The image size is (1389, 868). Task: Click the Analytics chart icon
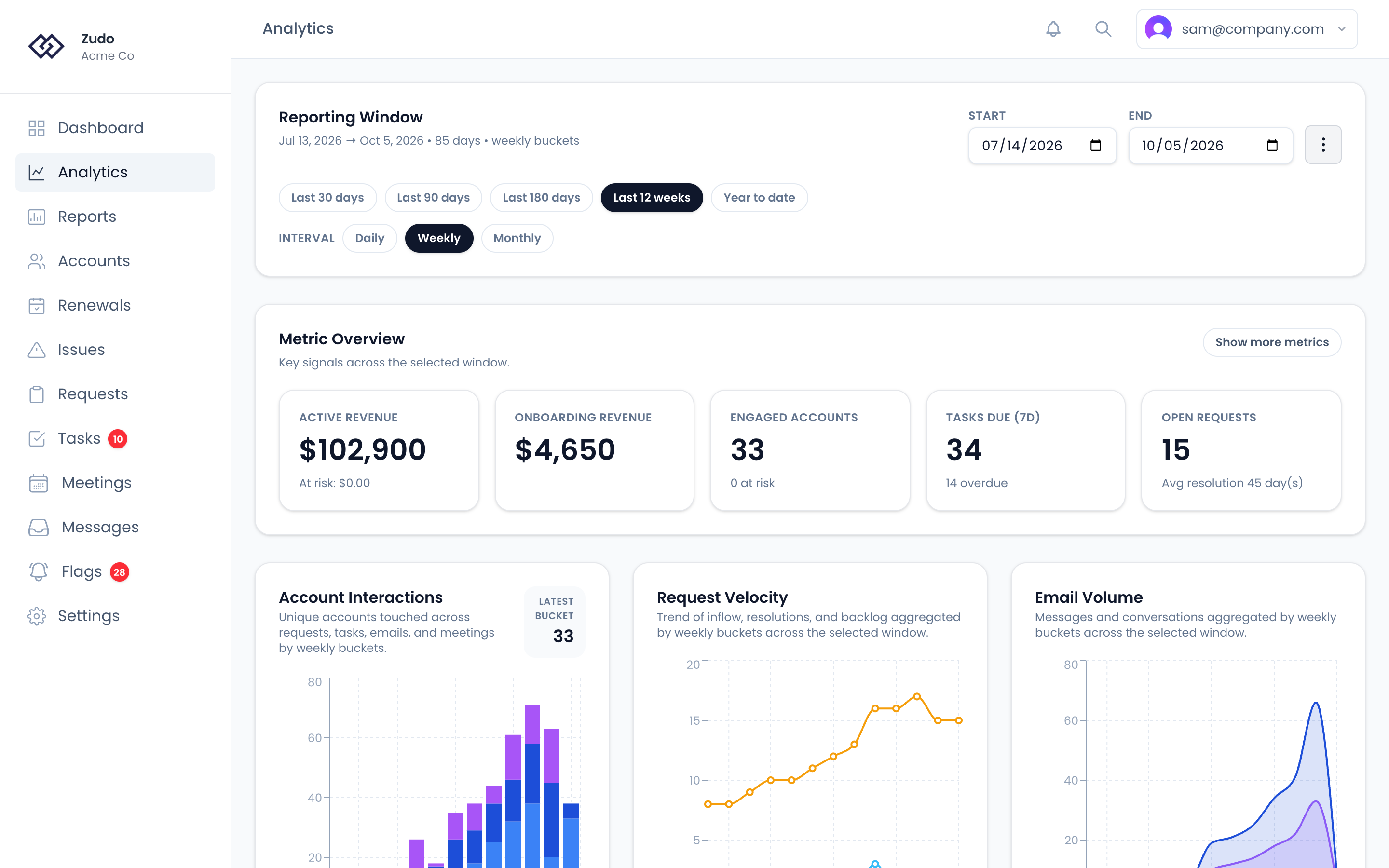click(37, 172)
